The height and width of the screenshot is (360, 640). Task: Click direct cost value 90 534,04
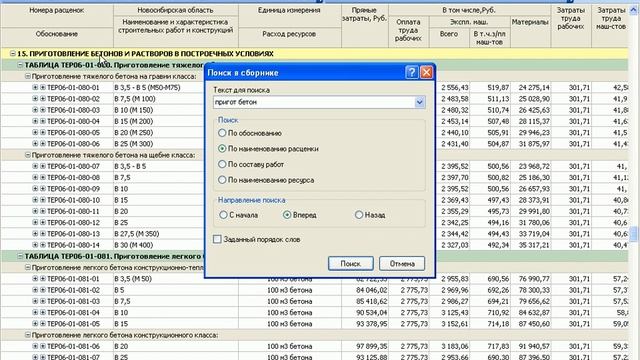pyautogui.click(x=371, y=313)
